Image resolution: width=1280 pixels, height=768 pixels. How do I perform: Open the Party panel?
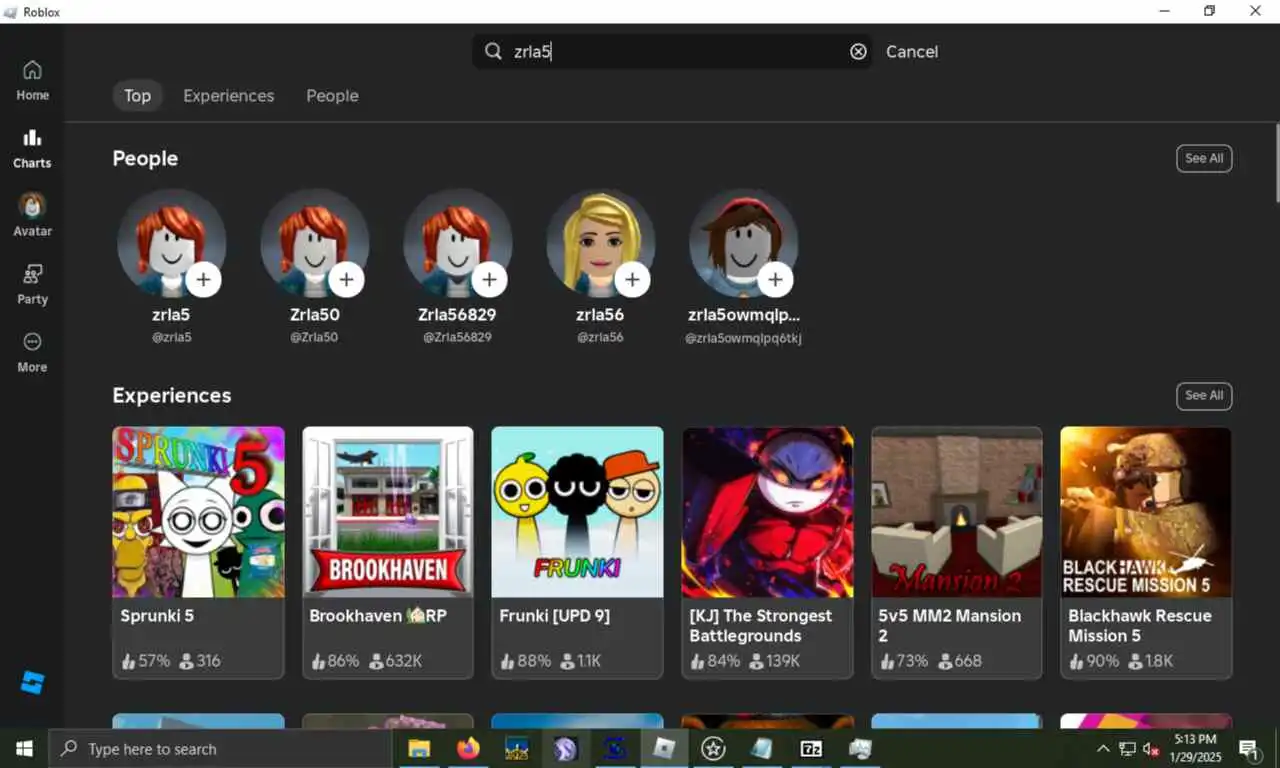click(32, 284)
